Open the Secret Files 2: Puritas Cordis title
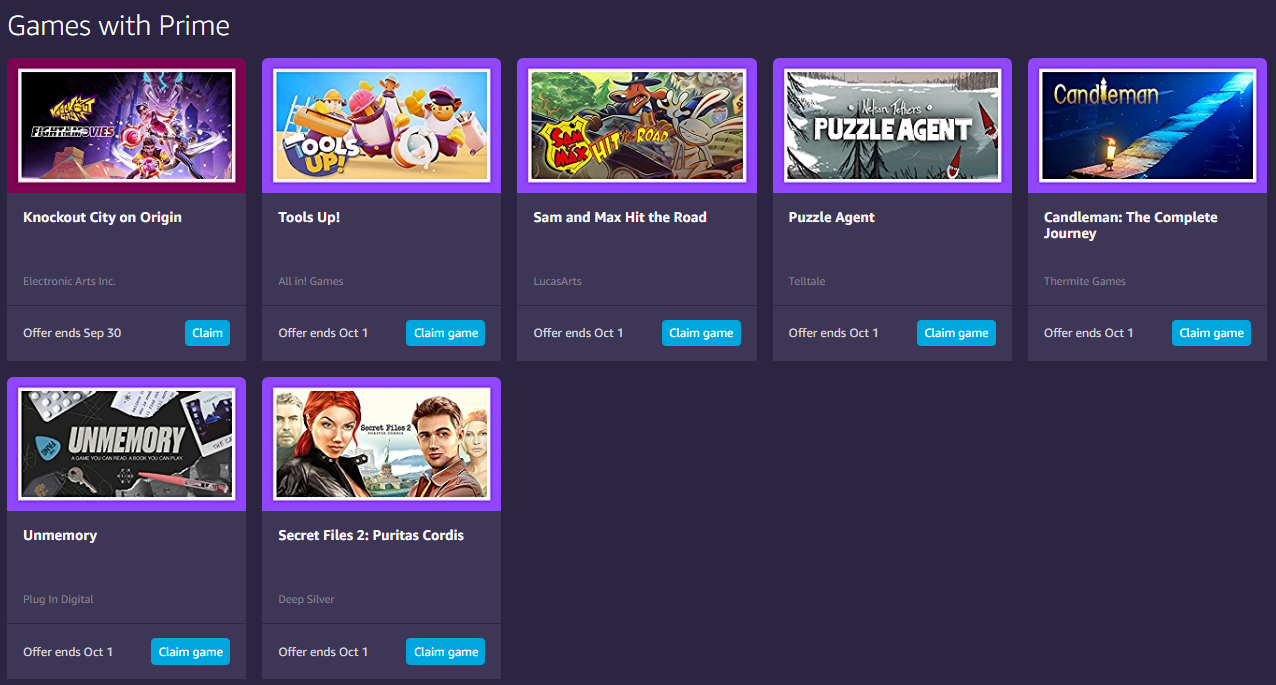1276x685 pixels. coord(371,535)
